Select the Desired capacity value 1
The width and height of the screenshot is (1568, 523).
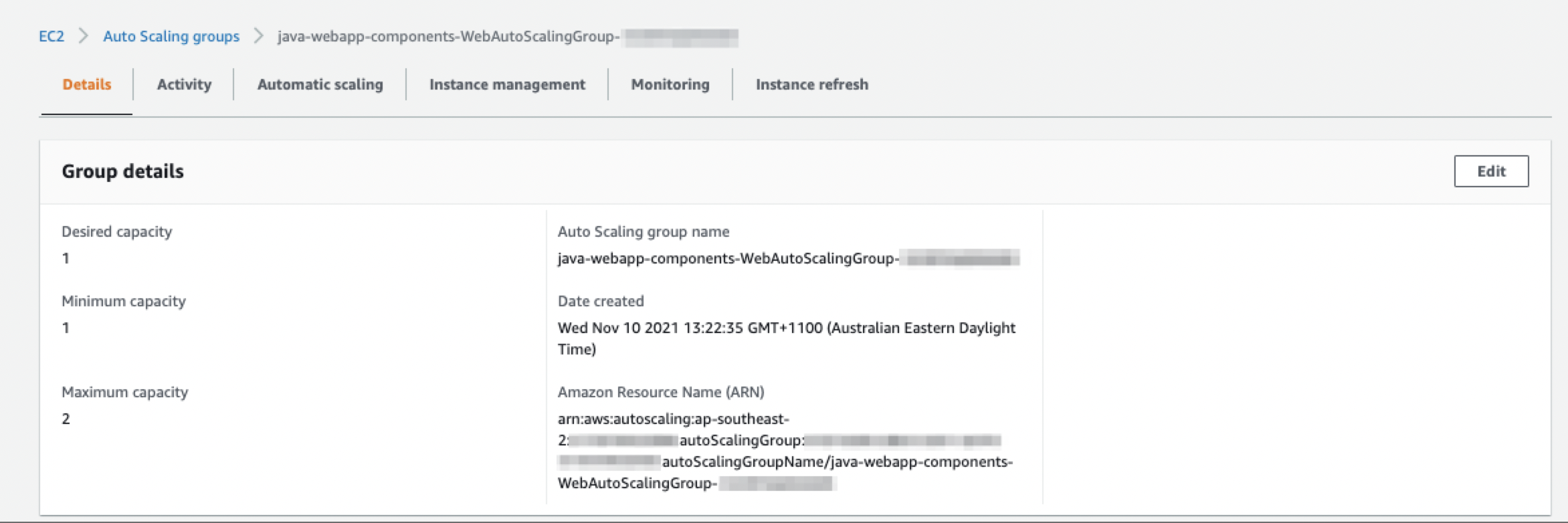pyautogui.click(x=66, y=258)
